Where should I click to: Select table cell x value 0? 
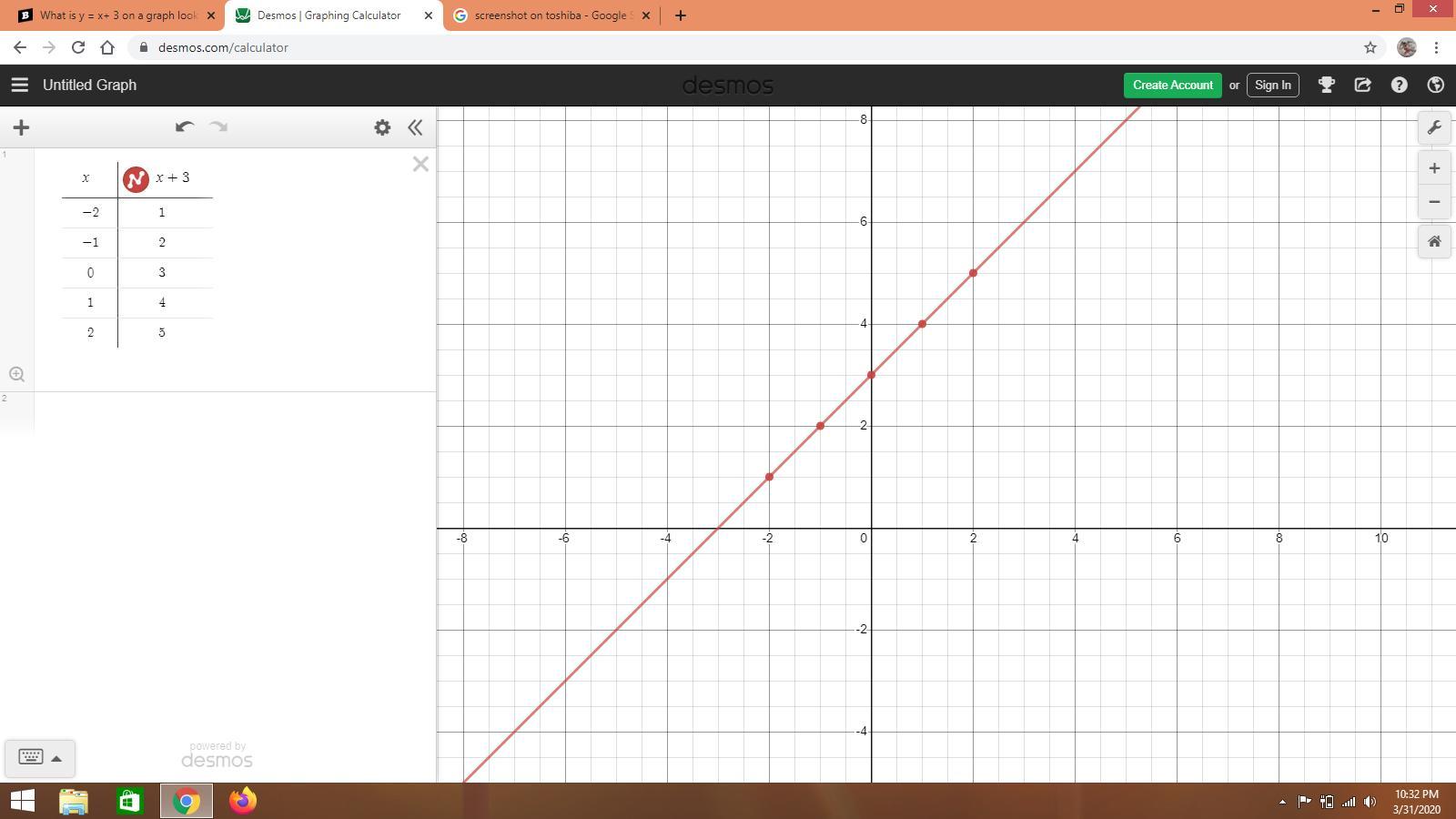click(90, 272)
